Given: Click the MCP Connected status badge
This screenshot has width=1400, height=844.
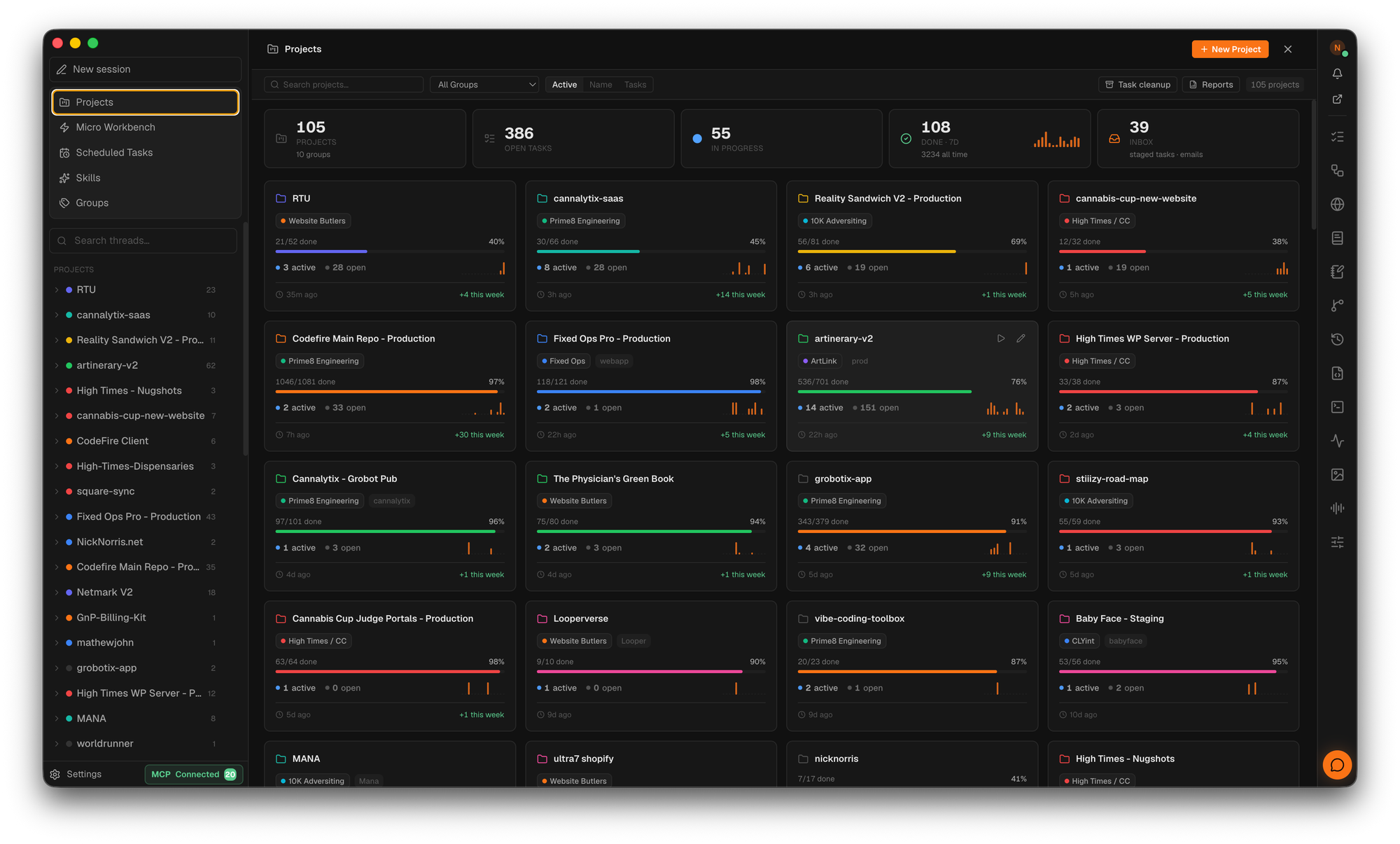Looking at the screenshot, I should (x=194, y=774).
